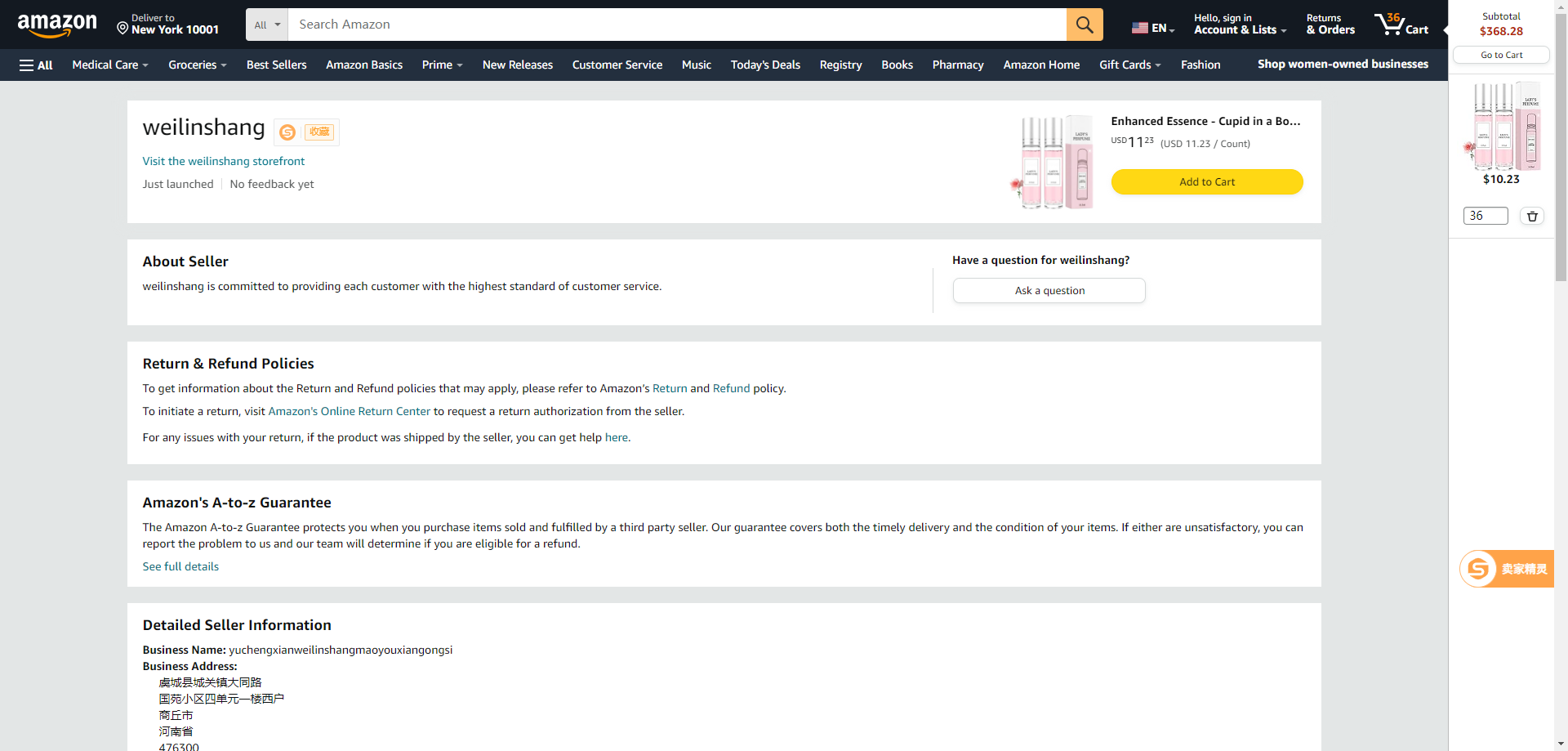Screen dimensions: 1568x751
Task: Click the orange 收藏 badge
Action: [319, 132]
